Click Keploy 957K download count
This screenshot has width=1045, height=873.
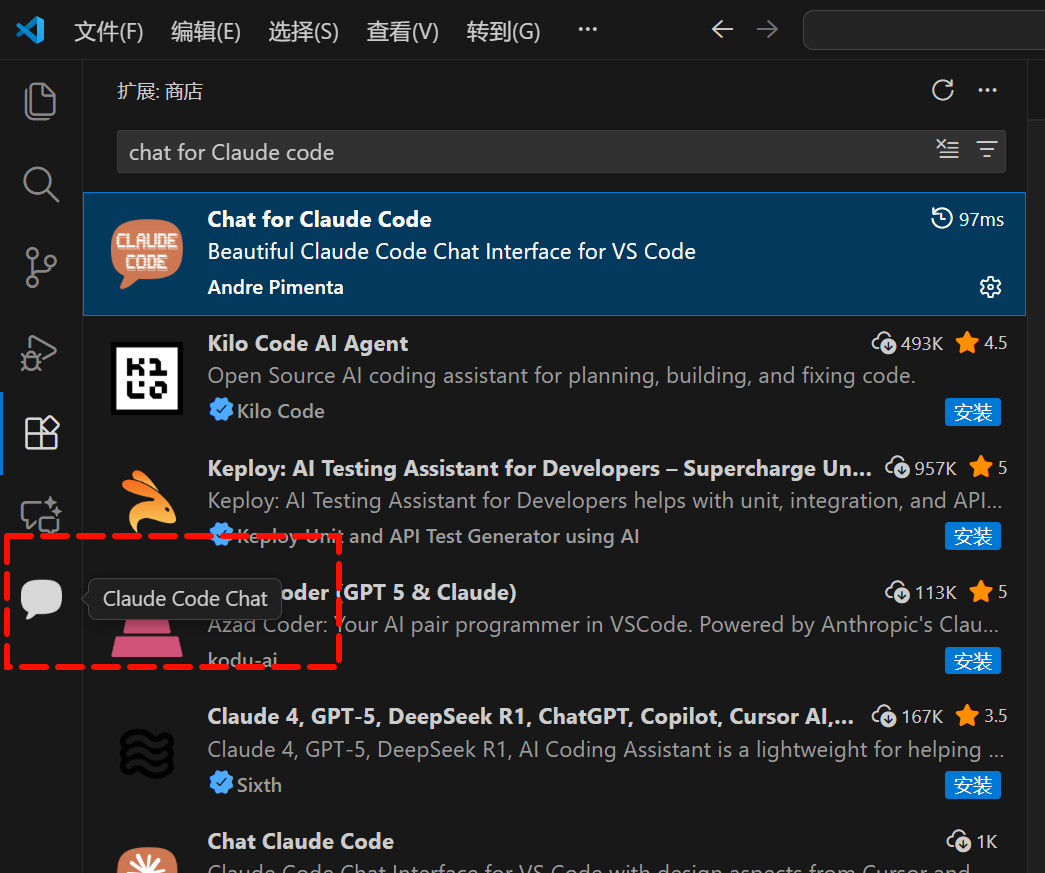click(921, 468)
